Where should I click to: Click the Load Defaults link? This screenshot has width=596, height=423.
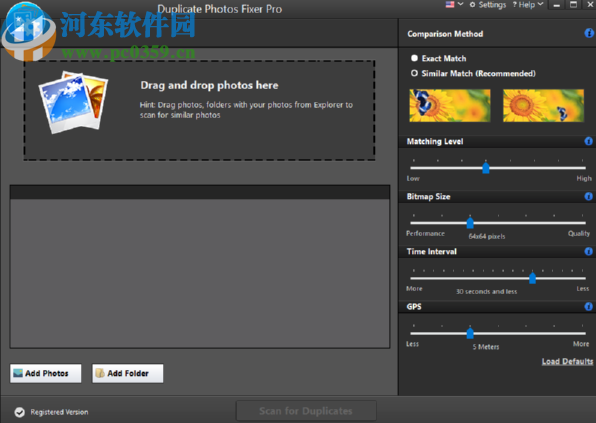(x=567, y=361)
